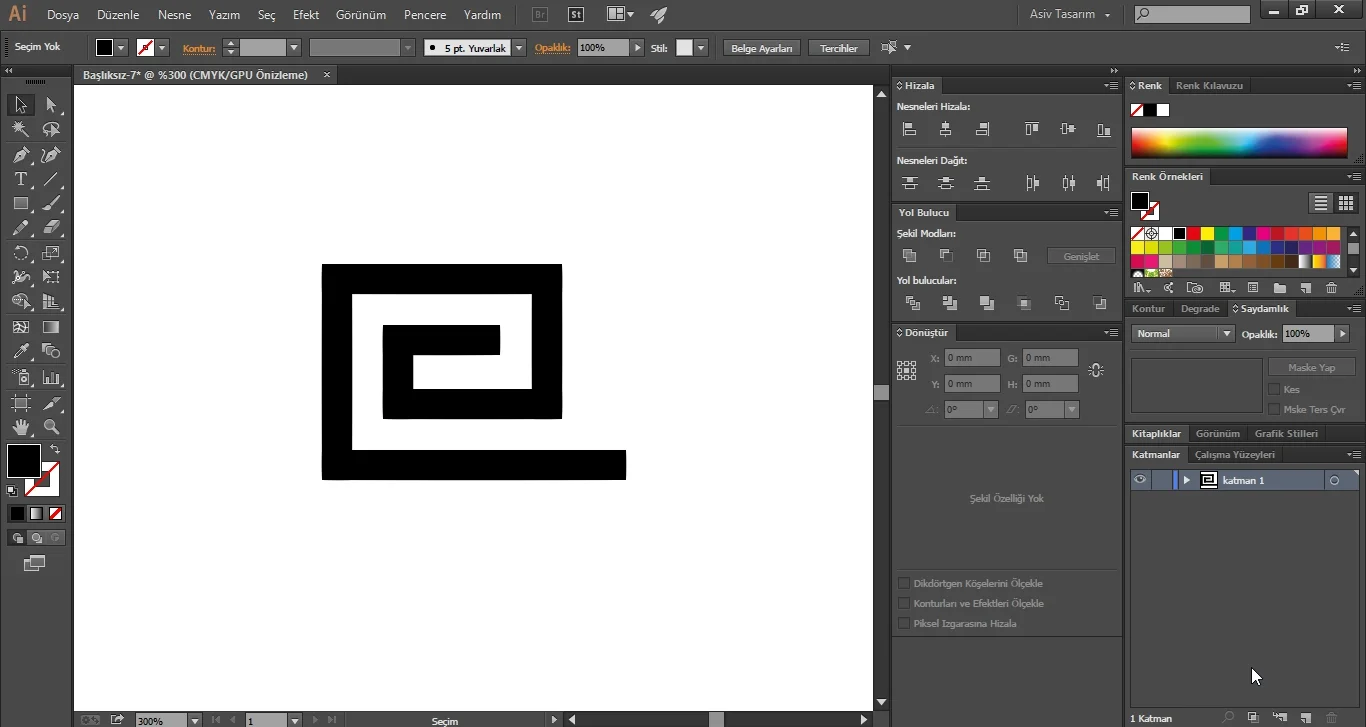Screen dimensions: 1366x727
Task: Pick a color from the spectrum bar
Action: 1239,143
